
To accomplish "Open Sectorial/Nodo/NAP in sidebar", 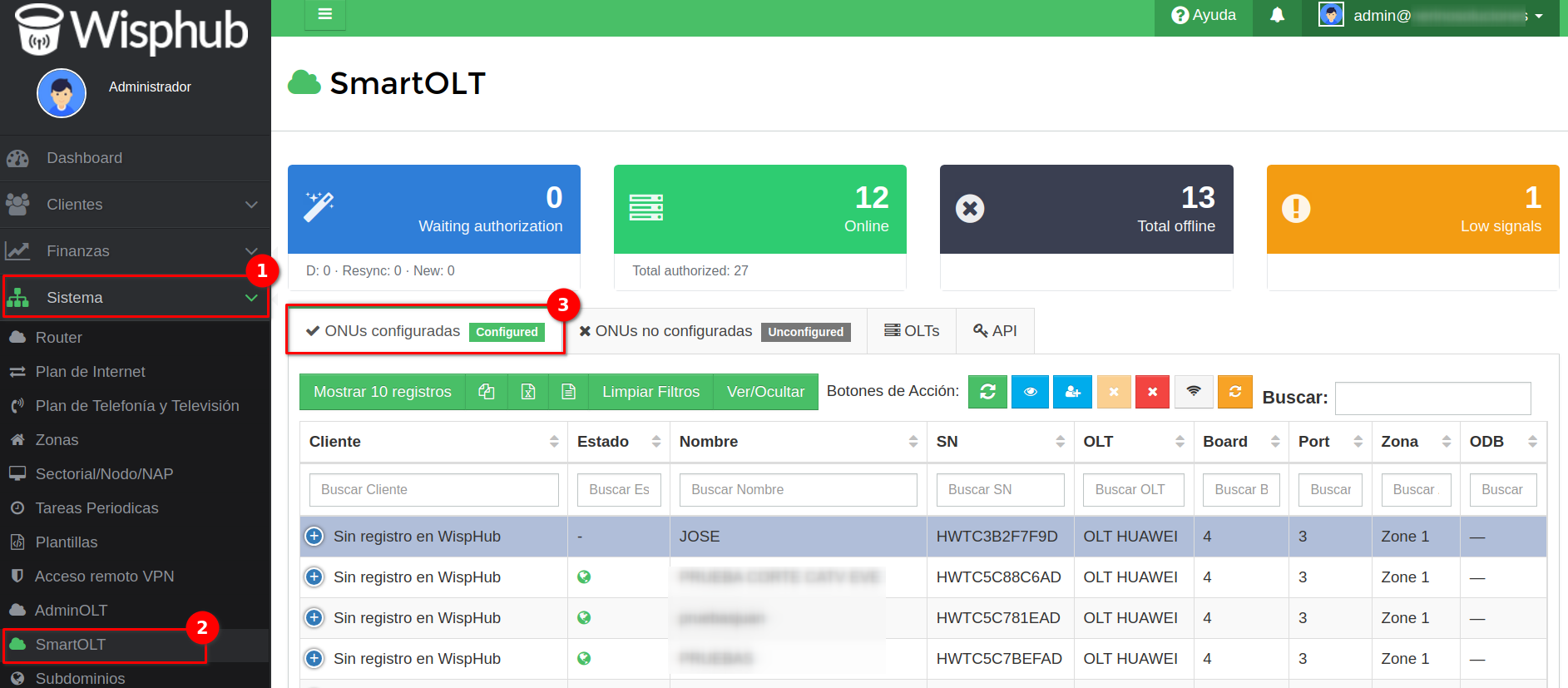I will point(136,474).
